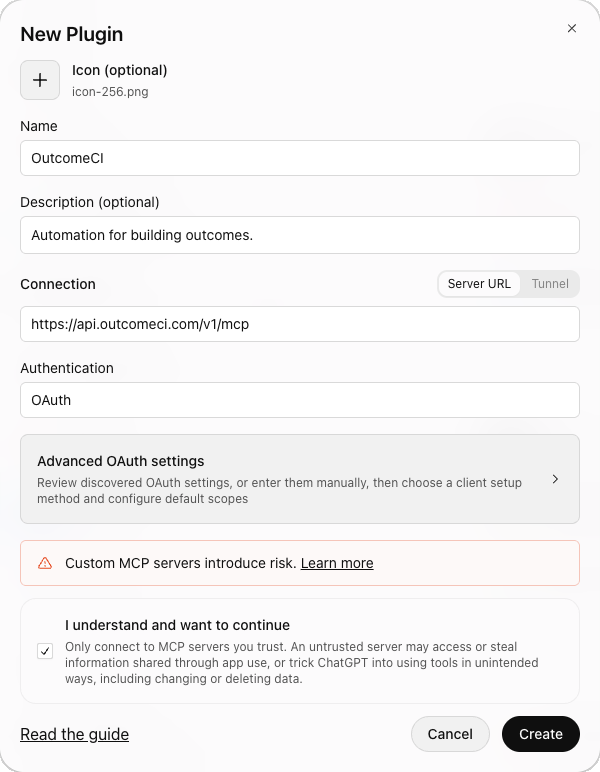This screenshot has width=600, height=772.
Task: Expand Advanced OAuth settings chevron
Action: click(555, 479)
